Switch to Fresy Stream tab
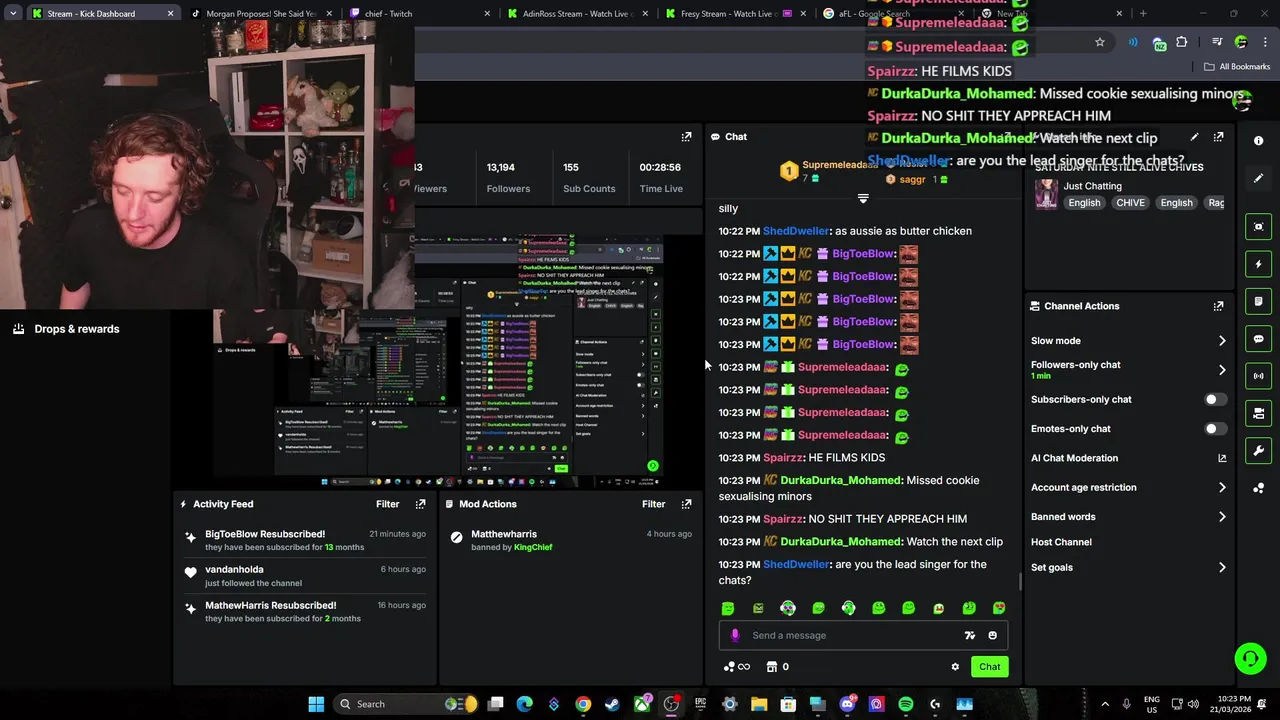 pyautogui.click(x=734, y=14)
